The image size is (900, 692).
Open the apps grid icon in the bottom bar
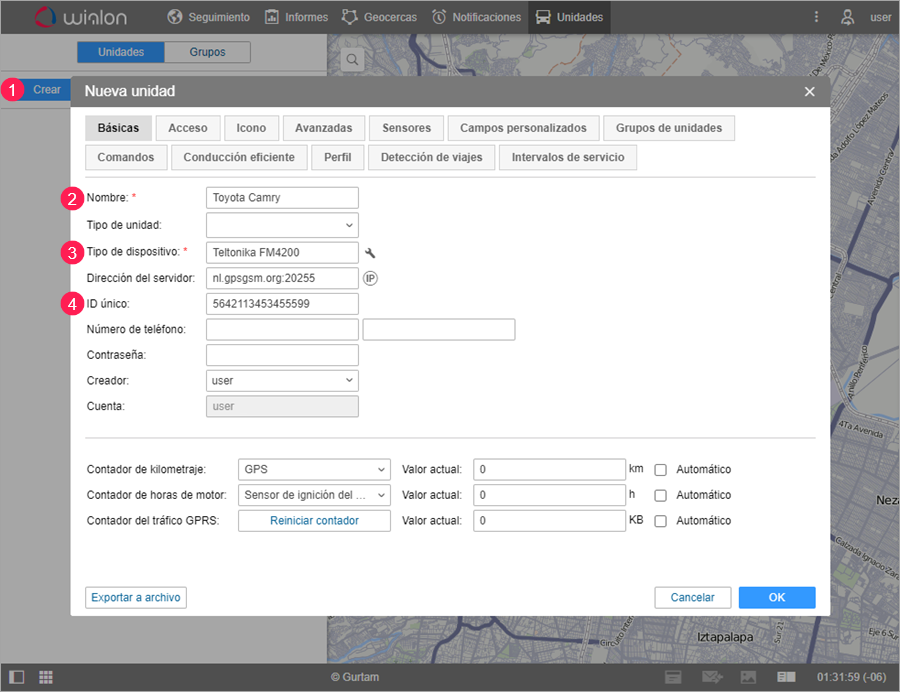46,677
